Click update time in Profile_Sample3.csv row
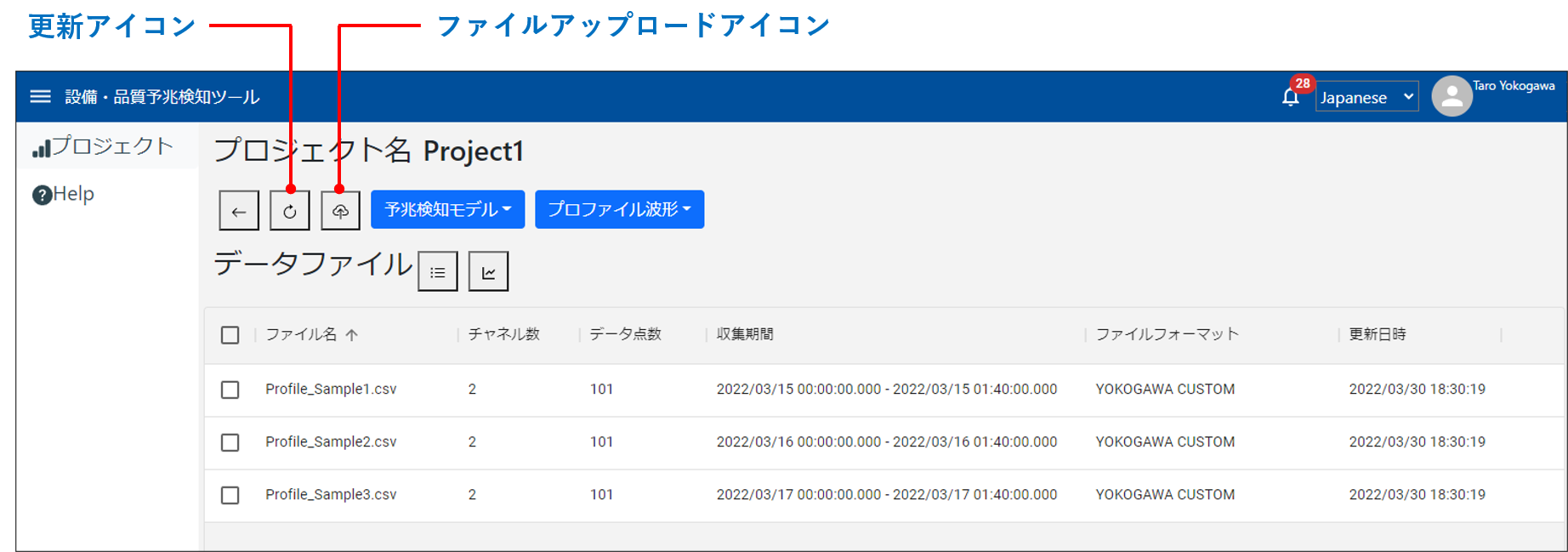The image size is (1568, 552). click(1417, 494)
